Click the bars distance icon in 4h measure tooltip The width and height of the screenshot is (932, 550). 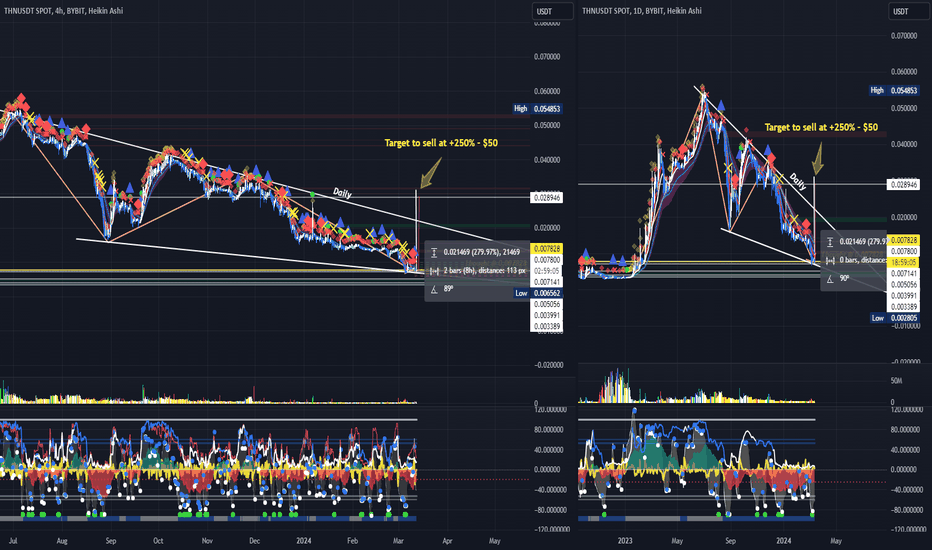click(434, 271)
